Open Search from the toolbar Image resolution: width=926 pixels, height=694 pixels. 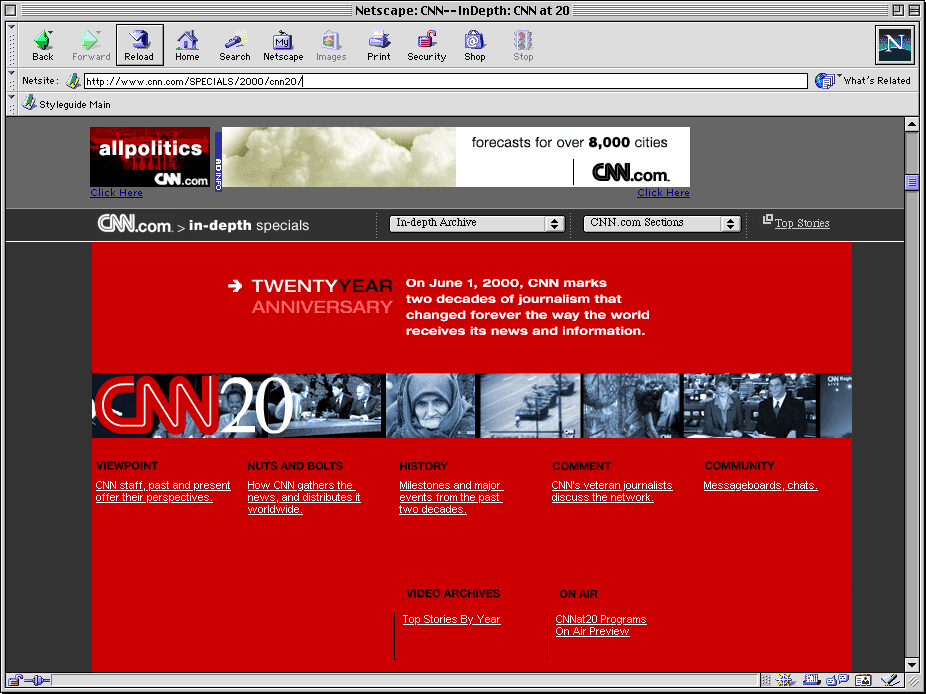click(235, 45)
